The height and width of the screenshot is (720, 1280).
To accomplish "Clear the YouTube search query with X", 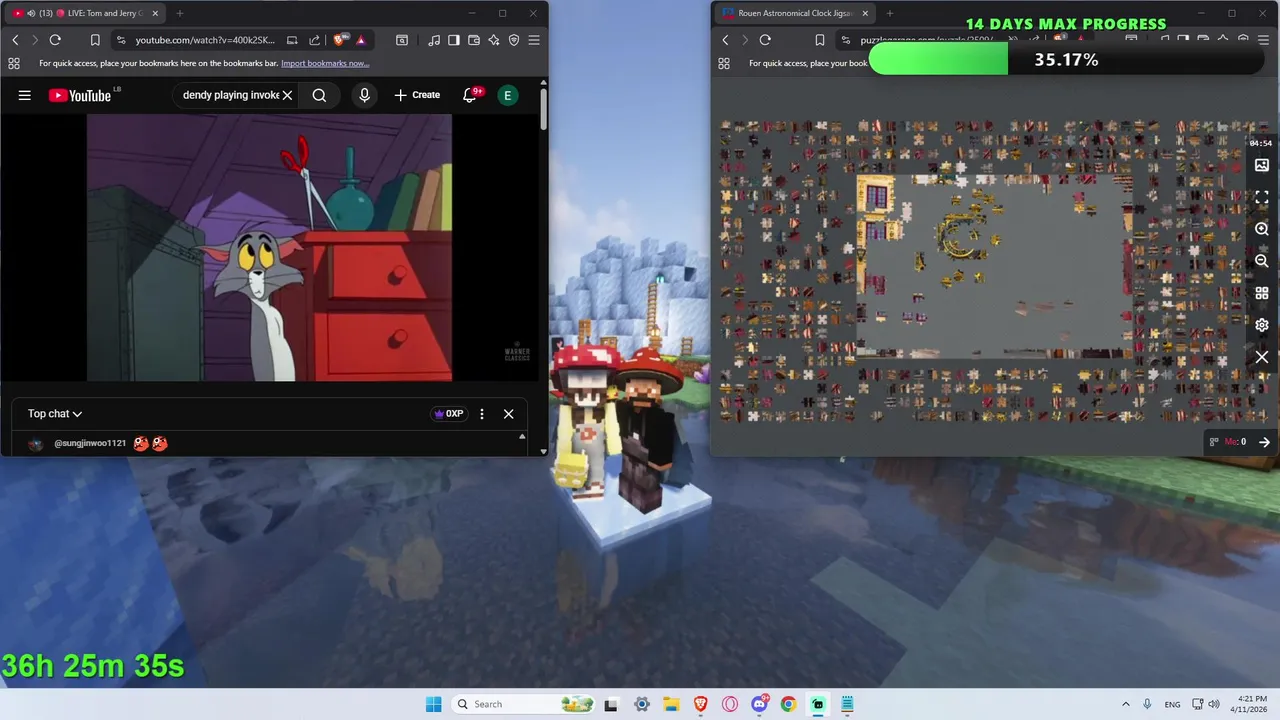I will click(x=287, y=95).
